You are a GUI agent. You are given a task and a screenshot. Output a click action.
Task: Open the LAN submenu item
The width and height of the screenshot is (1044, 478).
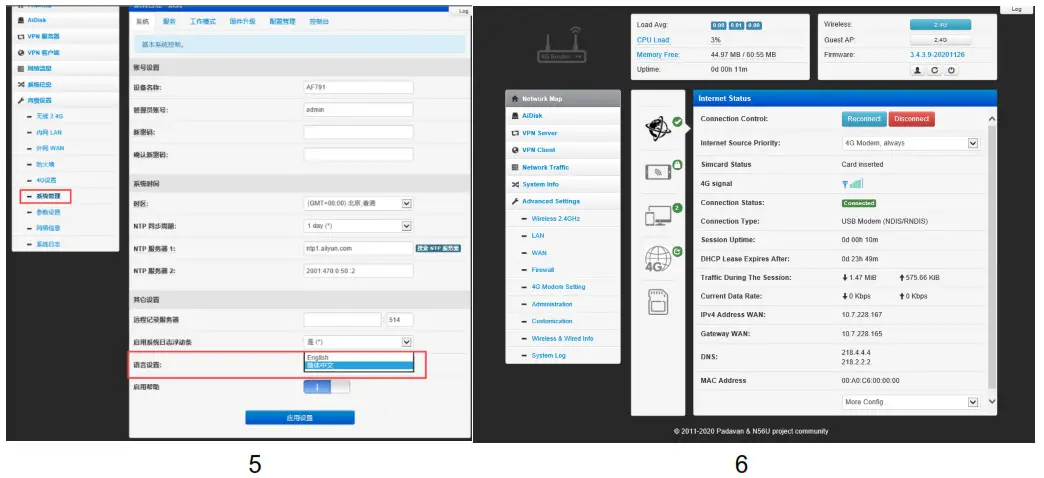click(x=537, y=236)
